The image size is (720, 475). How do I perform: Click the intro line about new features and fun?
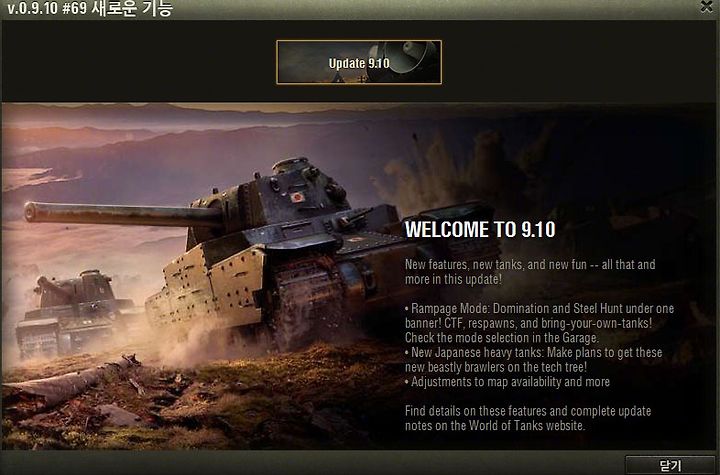(530, 271)
